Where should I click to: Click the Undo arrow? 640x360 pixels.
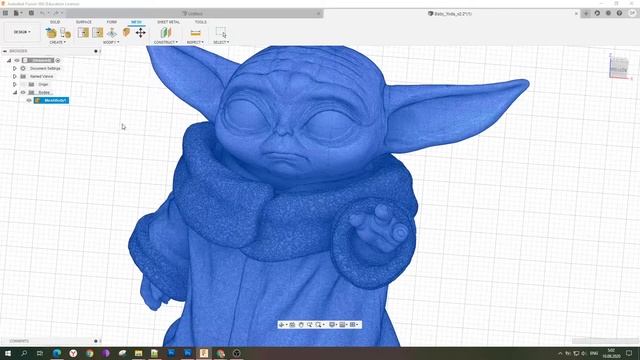[43, 13]
